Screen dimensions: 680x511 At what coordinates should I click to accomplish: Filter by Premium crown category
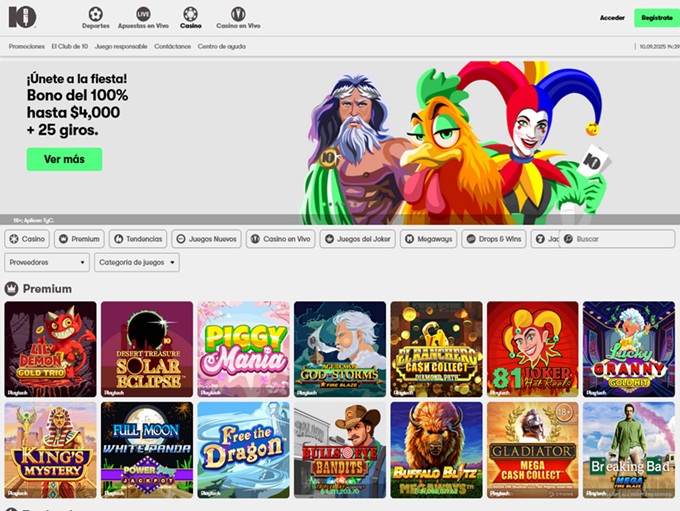[x=79, y=239]
